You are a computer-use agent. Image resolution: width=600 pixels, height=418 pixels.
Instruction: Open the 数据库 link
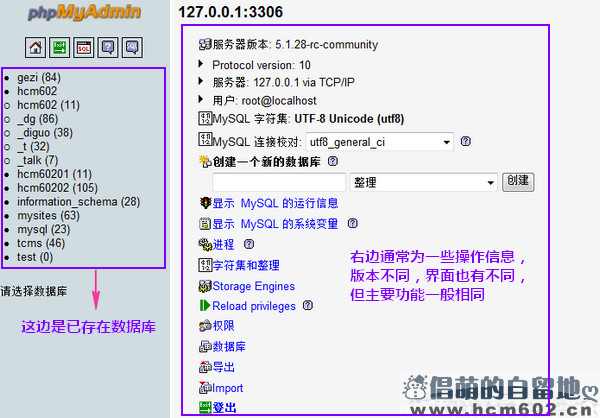(x=229, y=346)
